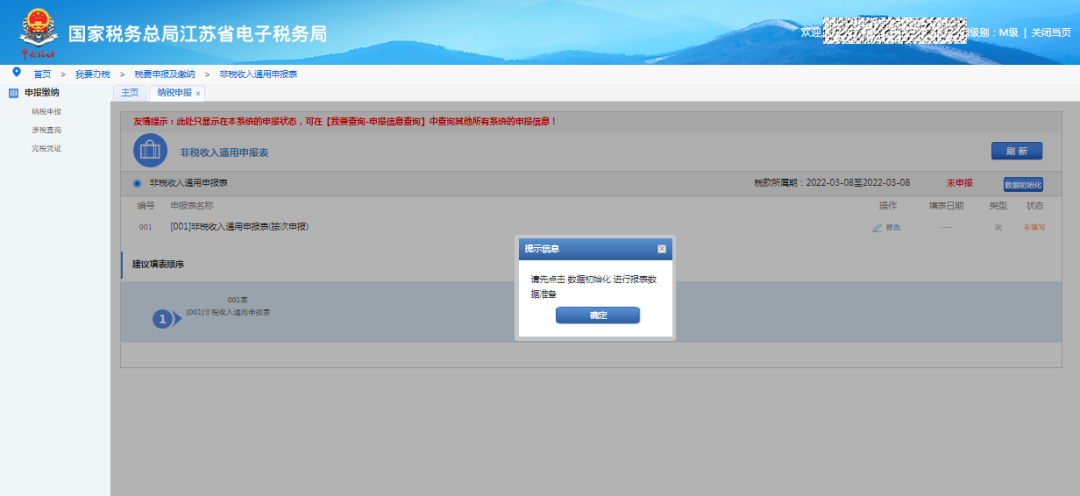Click 关闭当页 link in header
1080x496 pixels.
(x=1051, y=32)
